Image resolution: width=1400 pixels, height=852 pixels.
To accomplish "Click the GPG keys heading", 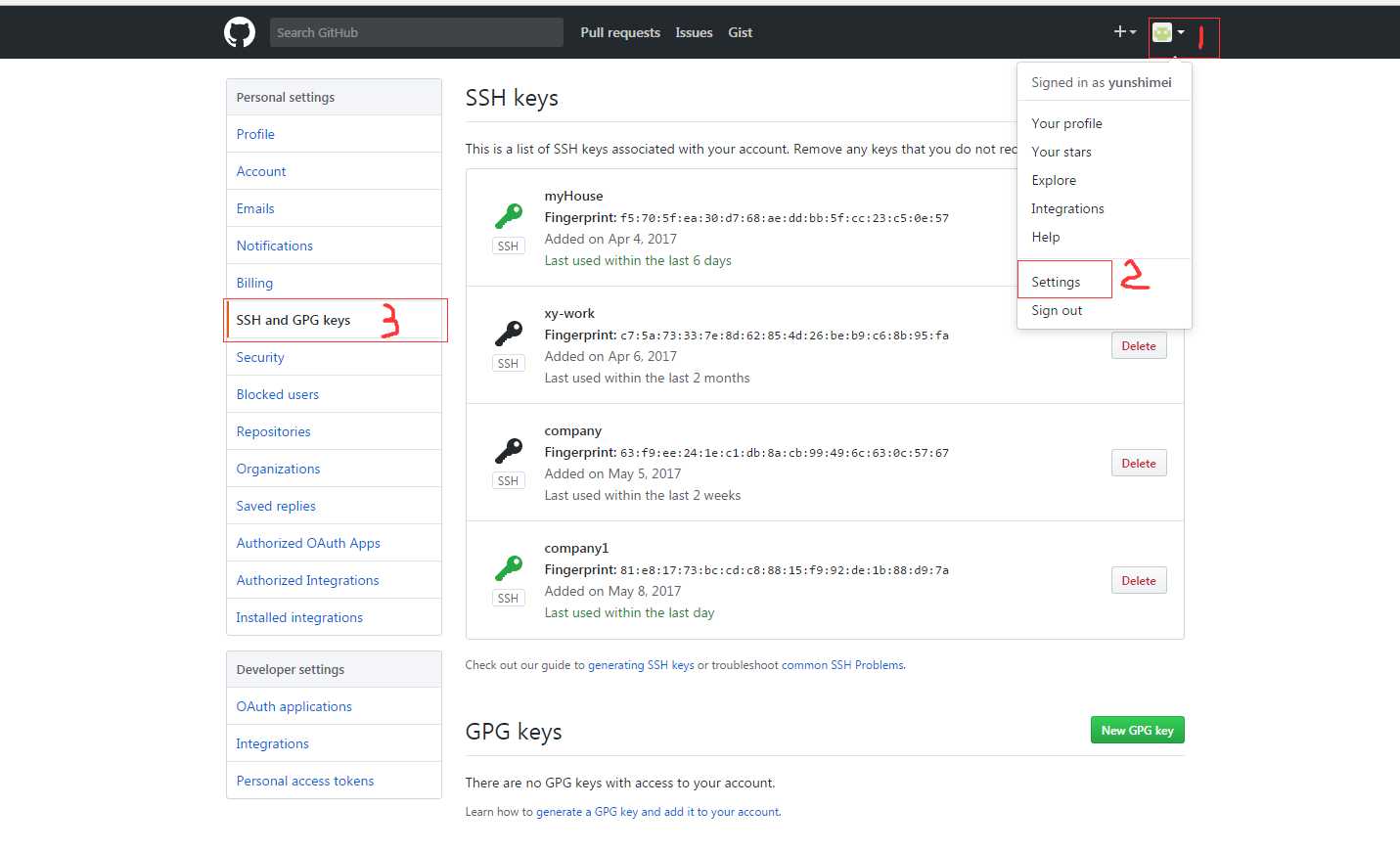I will click(514, 732).
